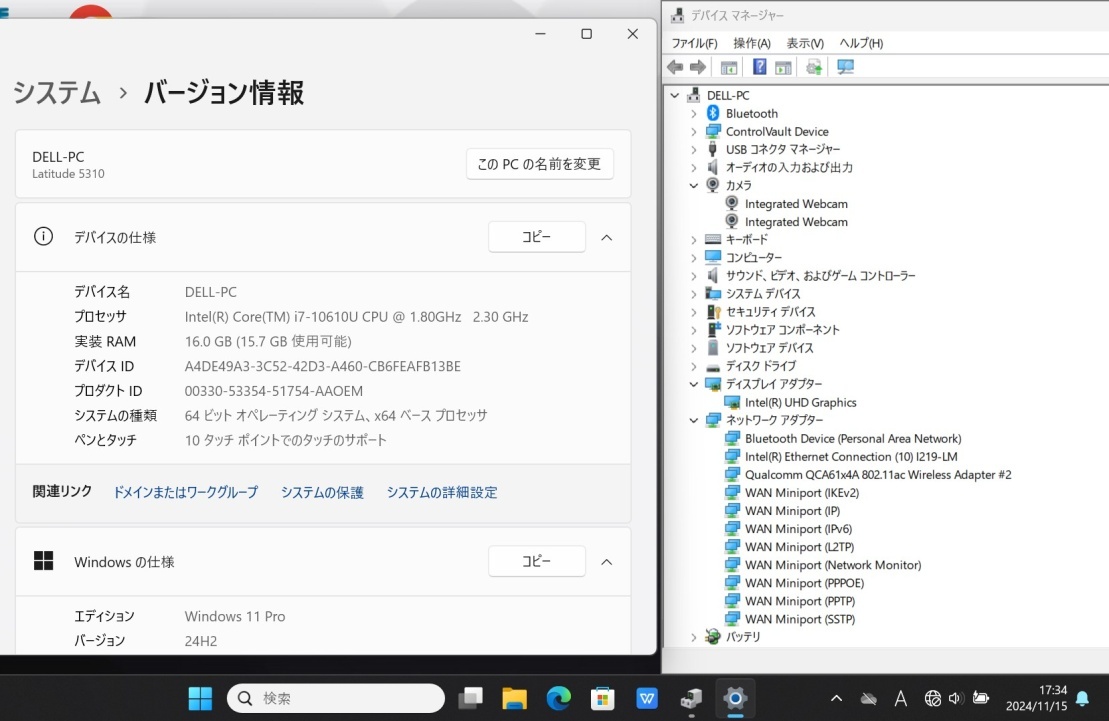Open the 操作(A) menu

point(752,43)
